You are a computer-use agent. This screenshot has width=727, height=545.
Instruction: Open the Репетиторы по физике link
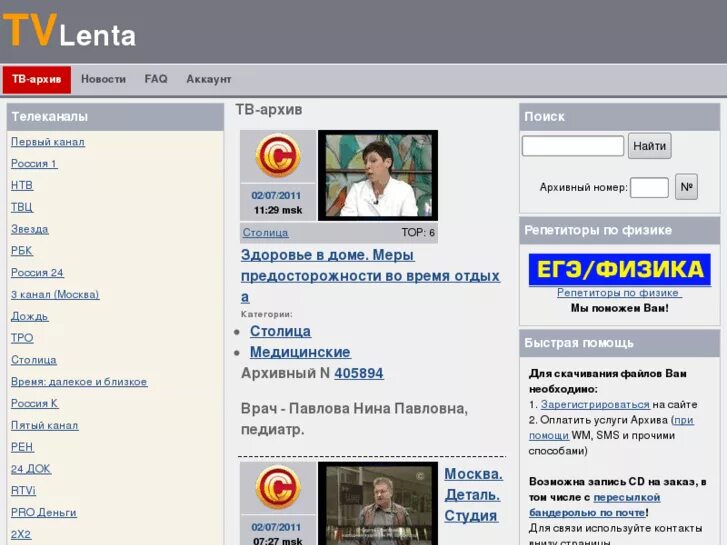click(619, 293)
